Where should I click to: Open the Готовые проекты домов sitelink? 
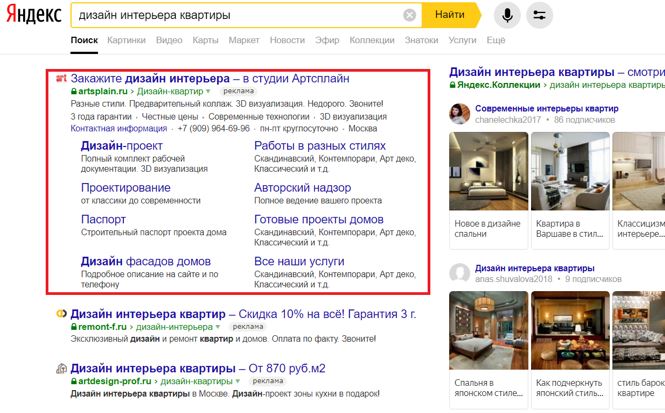coord(319,219)
